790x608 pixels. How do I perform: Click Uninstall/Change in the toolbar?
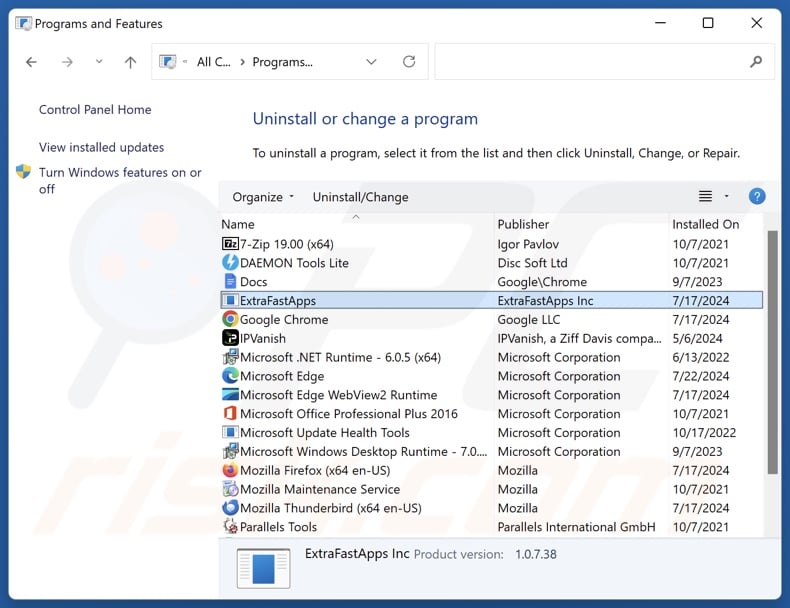(360, 197)
